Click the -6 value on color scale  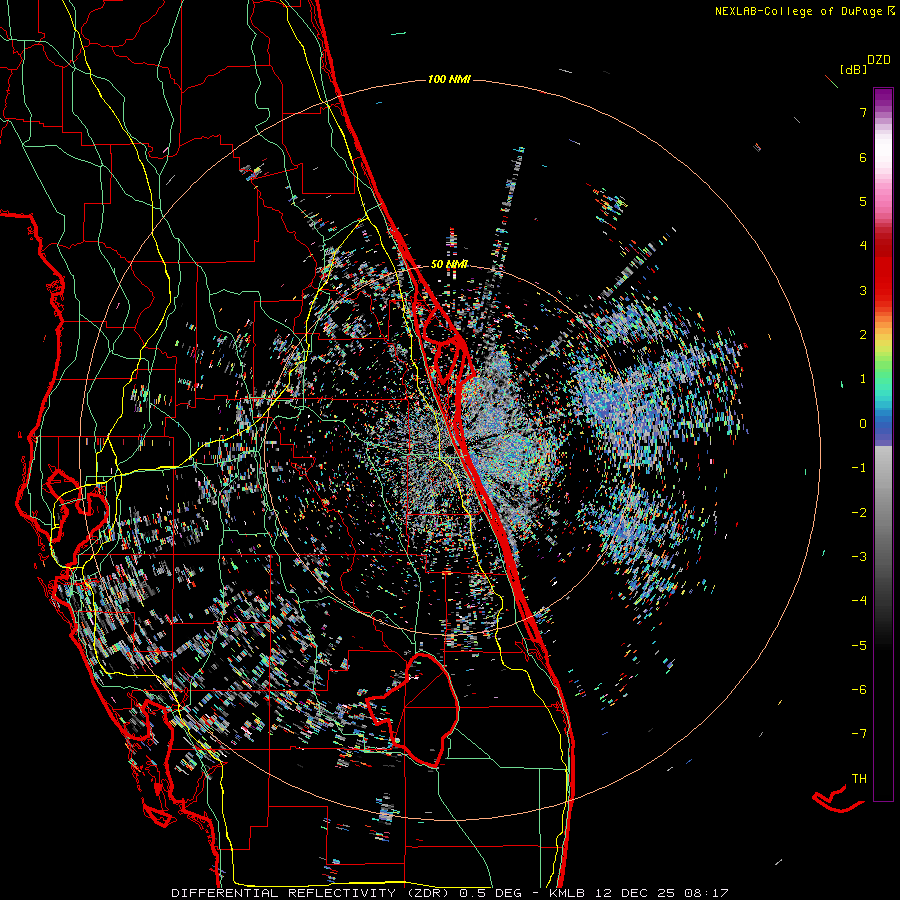pyautogui.click(x=859, y=689)
